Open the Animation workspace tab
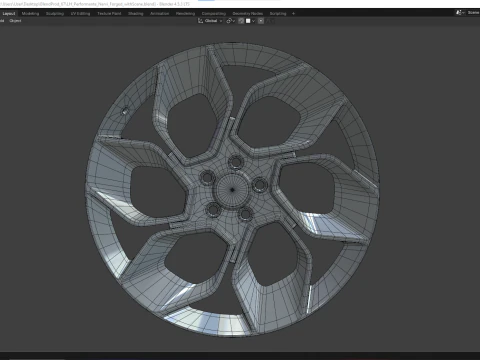Image resolution: width=480 pixels, height=360 pixels. click(x=159, y=14)
